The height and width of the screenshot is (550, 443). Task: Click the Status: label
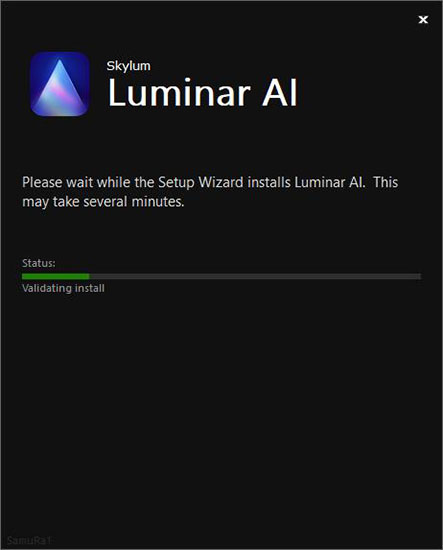click(x=39, y=263)
